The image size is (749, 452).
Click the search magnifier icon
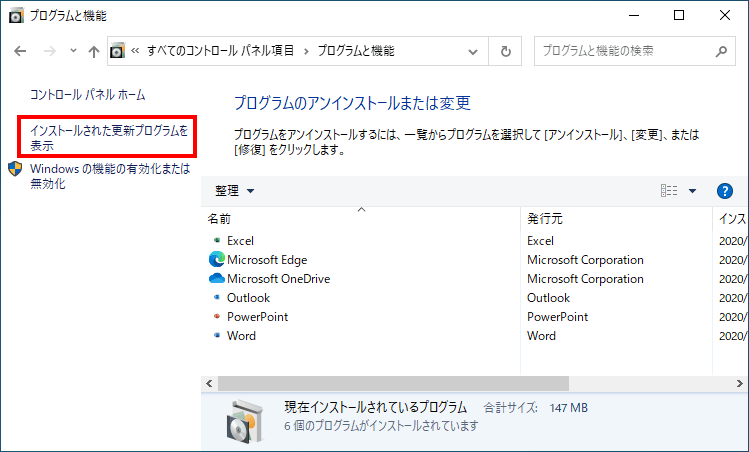(x=721, y=51)
